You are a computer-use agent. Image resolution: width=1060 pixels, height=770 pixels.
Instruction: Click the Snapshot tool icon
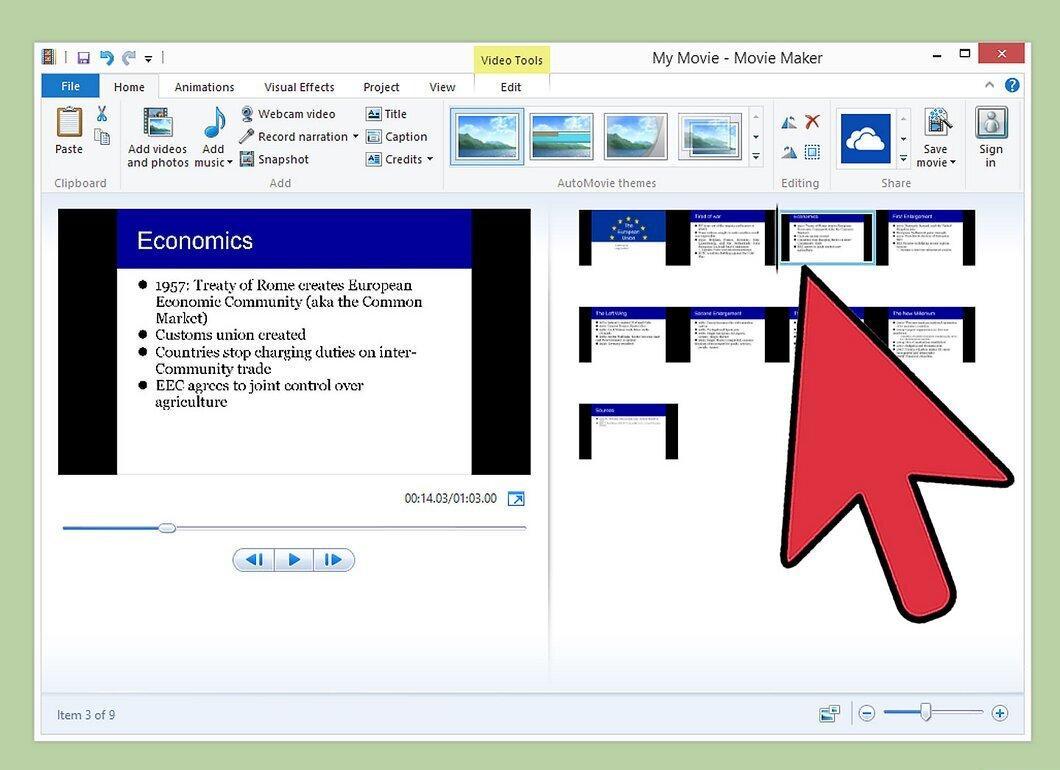pos(247,159)
